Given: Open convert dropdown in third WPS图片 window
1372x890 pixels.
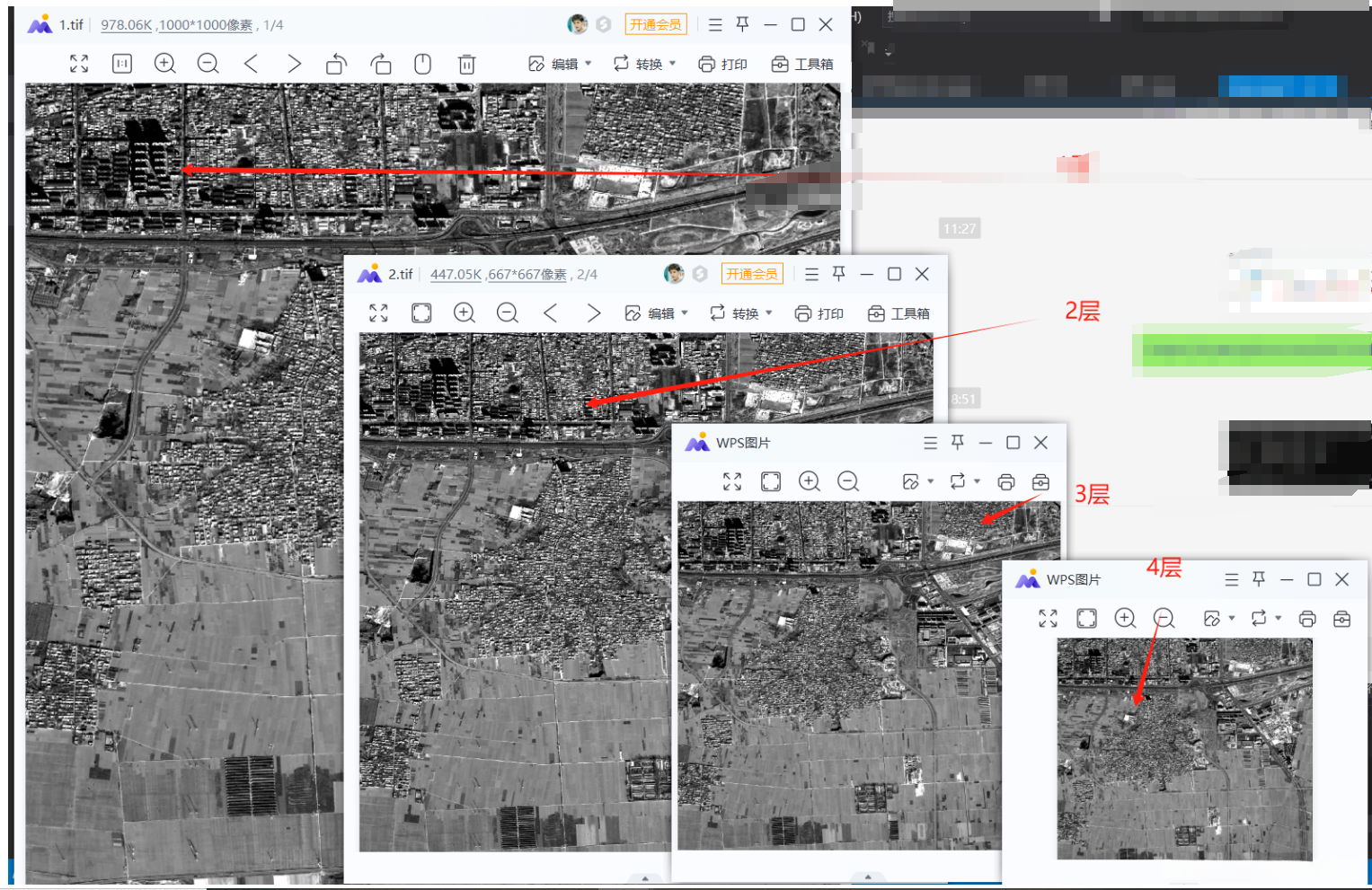Looking at the screenshot, I should (965, 481).
